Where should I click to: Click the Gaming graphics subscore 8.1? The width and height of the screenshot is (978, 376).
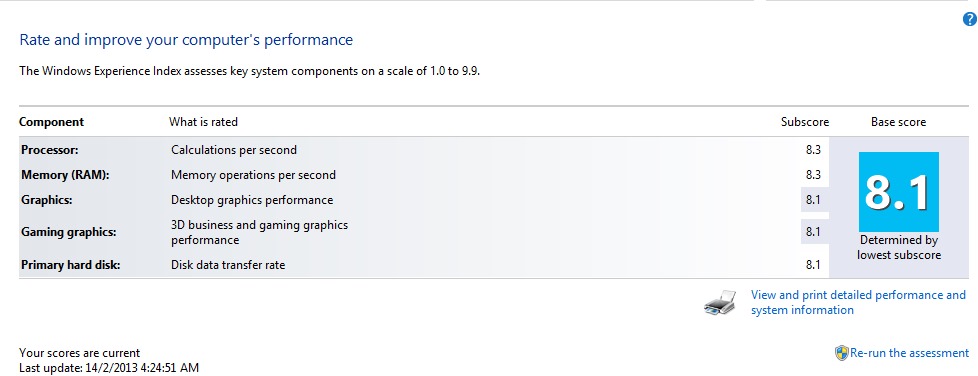coord(813,231)
